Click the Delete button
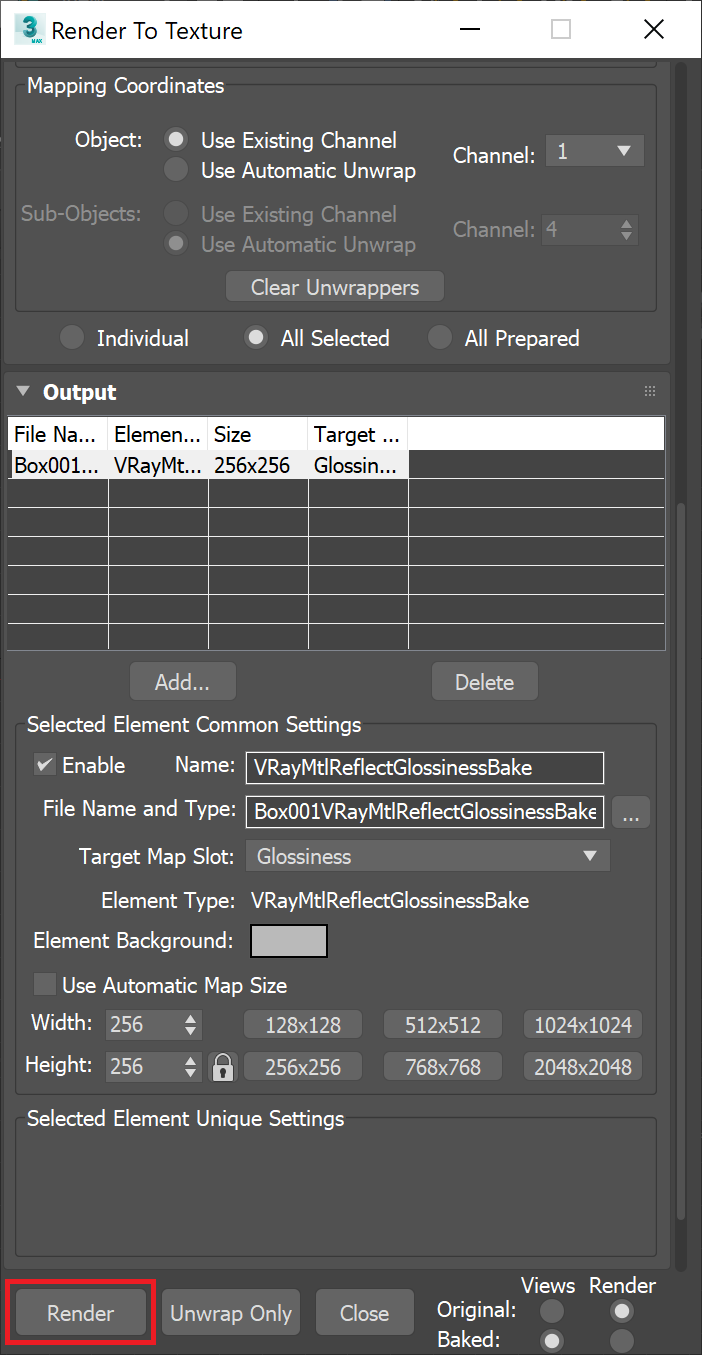This screenshot has width=702, height=1355. click(x=485, y=682)
